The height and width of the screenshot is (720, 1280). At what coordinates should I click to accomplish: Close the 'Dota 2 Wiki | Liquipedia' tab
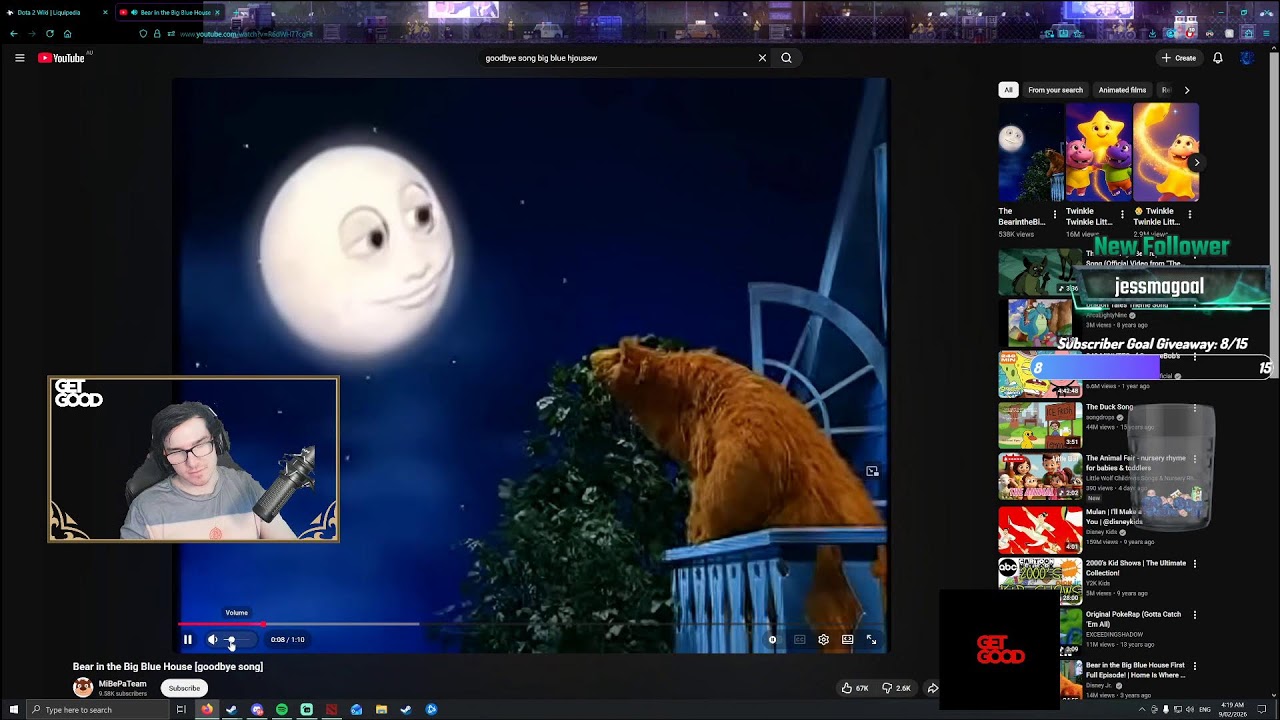click(x=105, y=13)
